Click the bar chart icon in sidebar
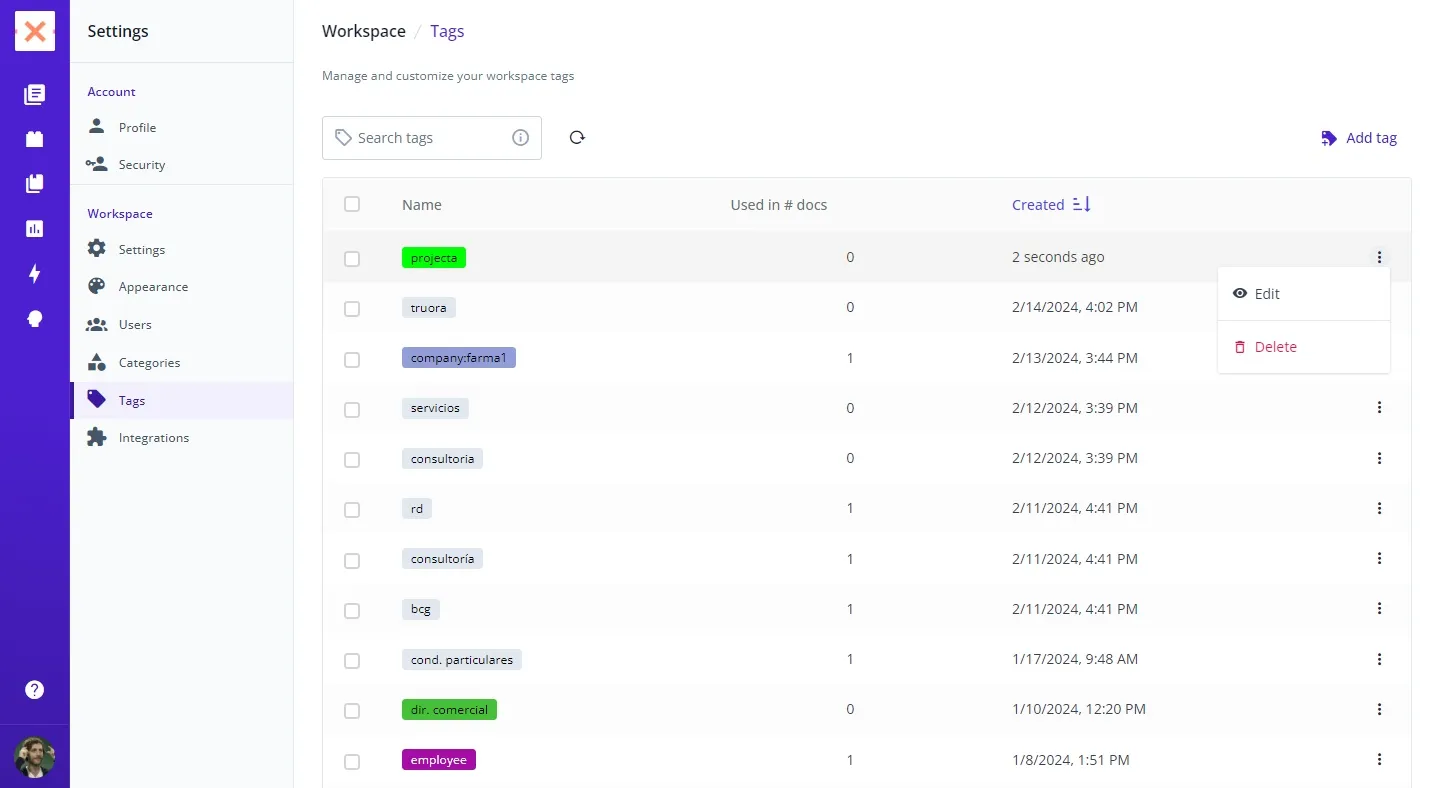Viewport: 1440px width, 788px height. click(35, 229)
